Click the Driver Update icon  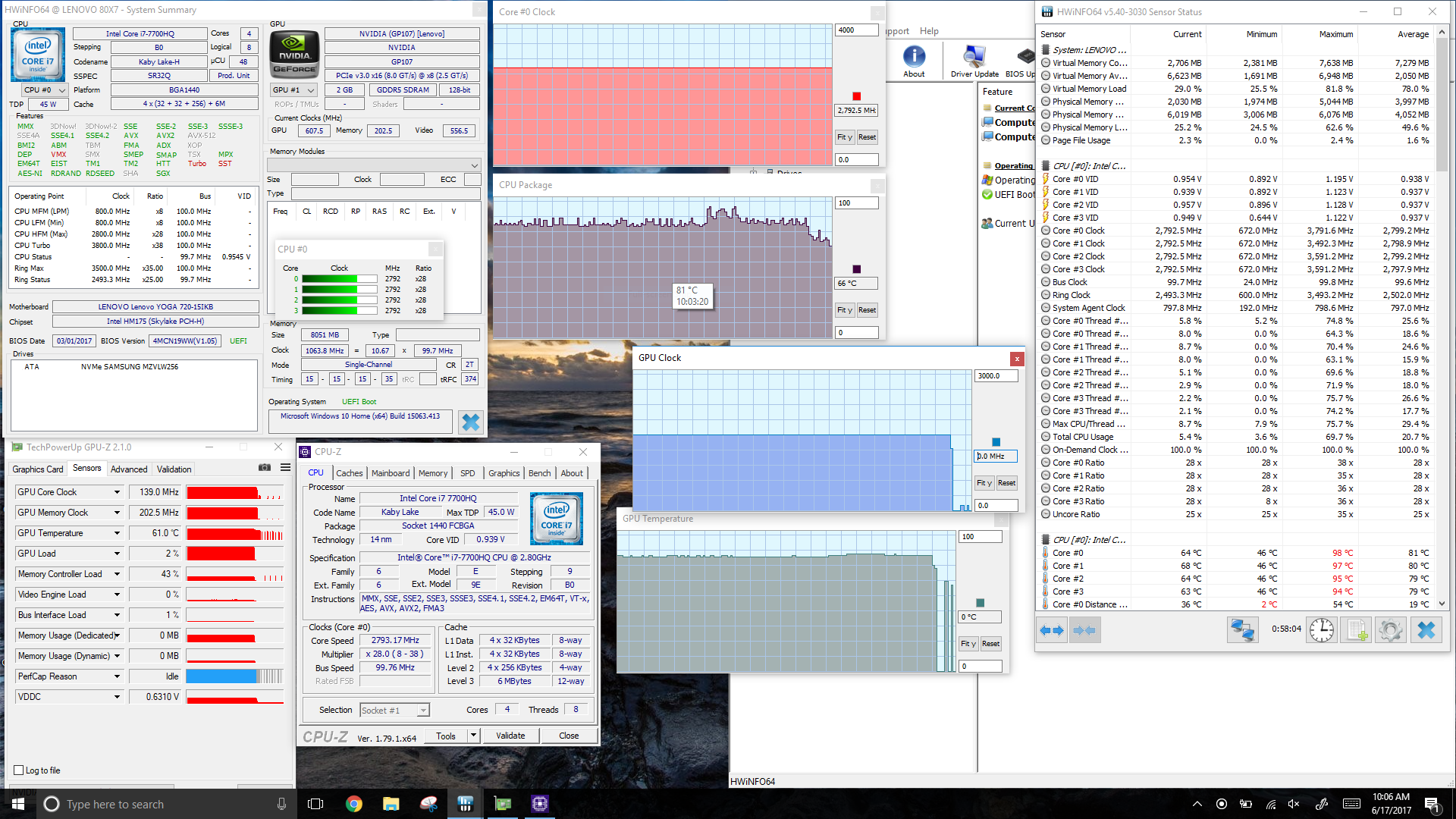974,58
